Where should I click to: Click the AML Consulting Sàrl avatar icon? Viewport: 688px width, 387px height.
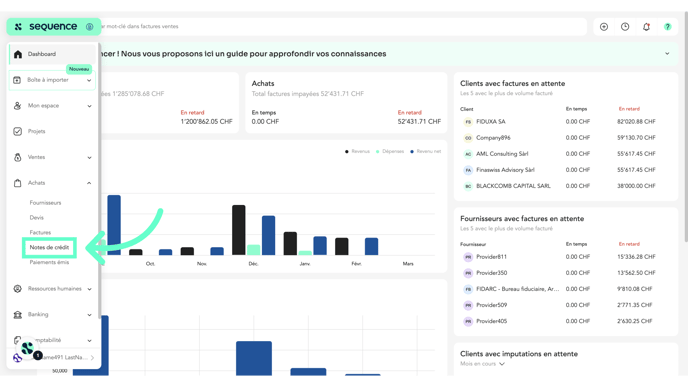tap(468, 154)
